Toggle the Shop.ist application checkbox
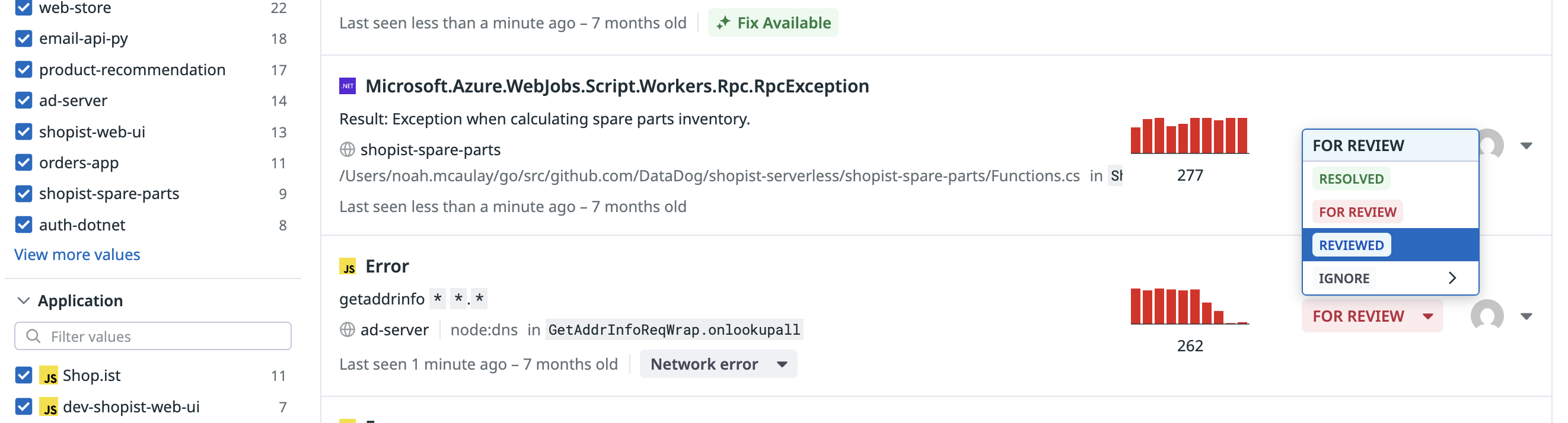This screenshot has width=1568, height=423. pyautogui.click(x=24, y=376)
